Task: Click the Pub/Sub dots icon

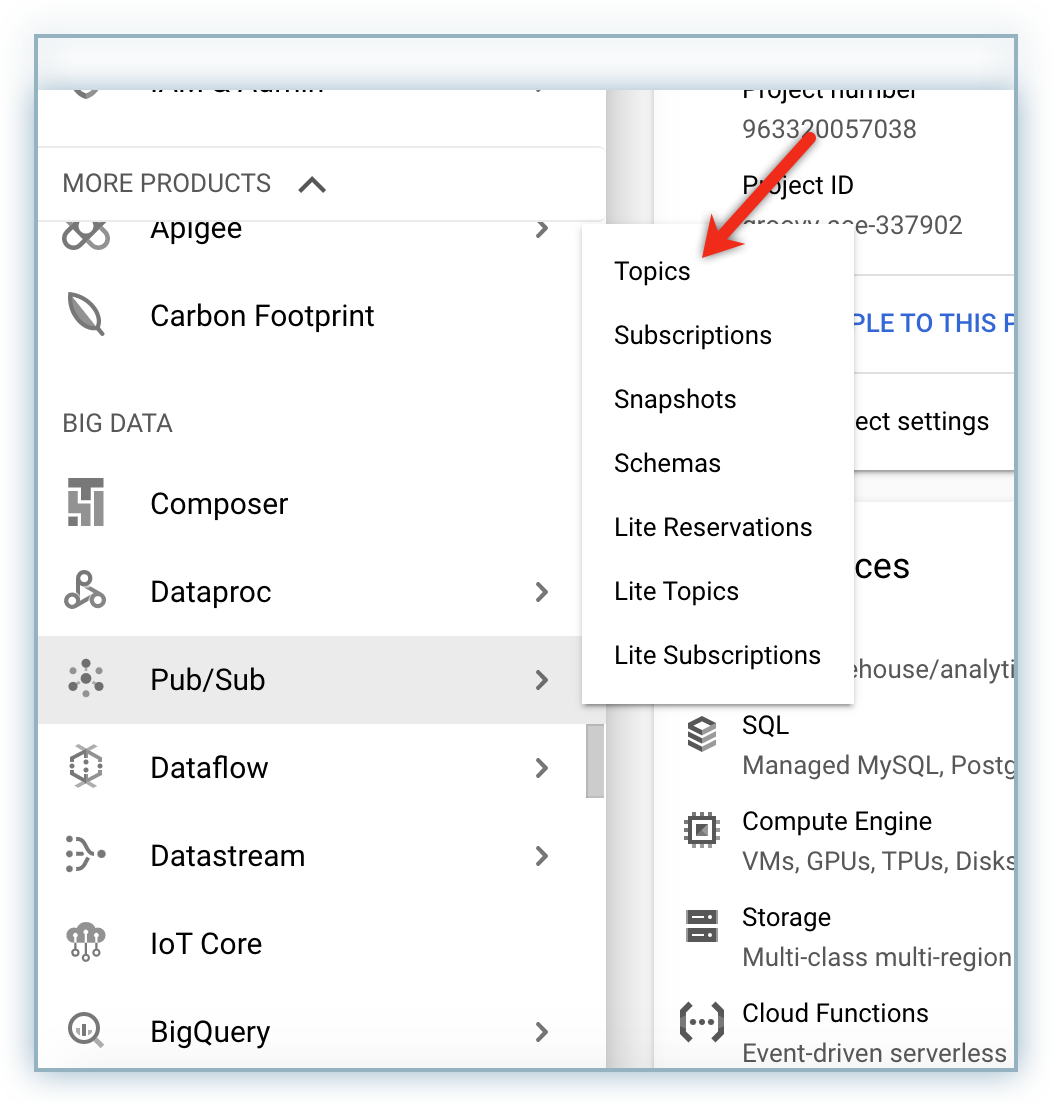Action: [86, 679]
